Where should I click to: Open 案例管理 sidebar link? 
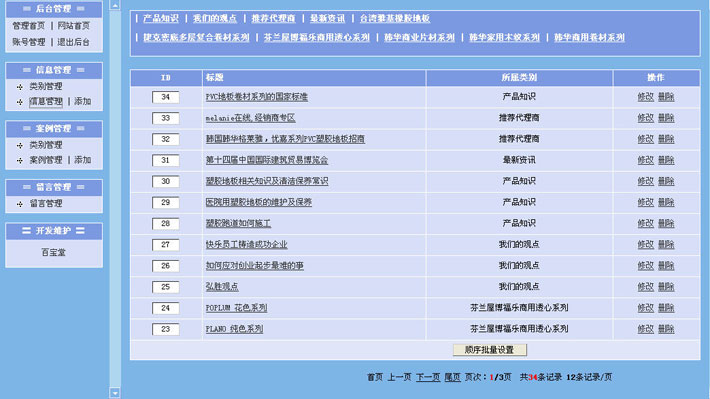46,160
